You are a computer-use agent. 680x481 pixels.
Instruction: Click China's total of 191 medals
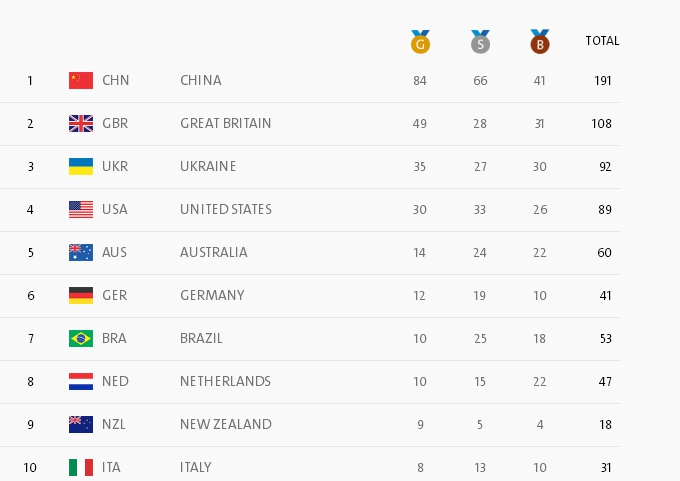[601, 80]
